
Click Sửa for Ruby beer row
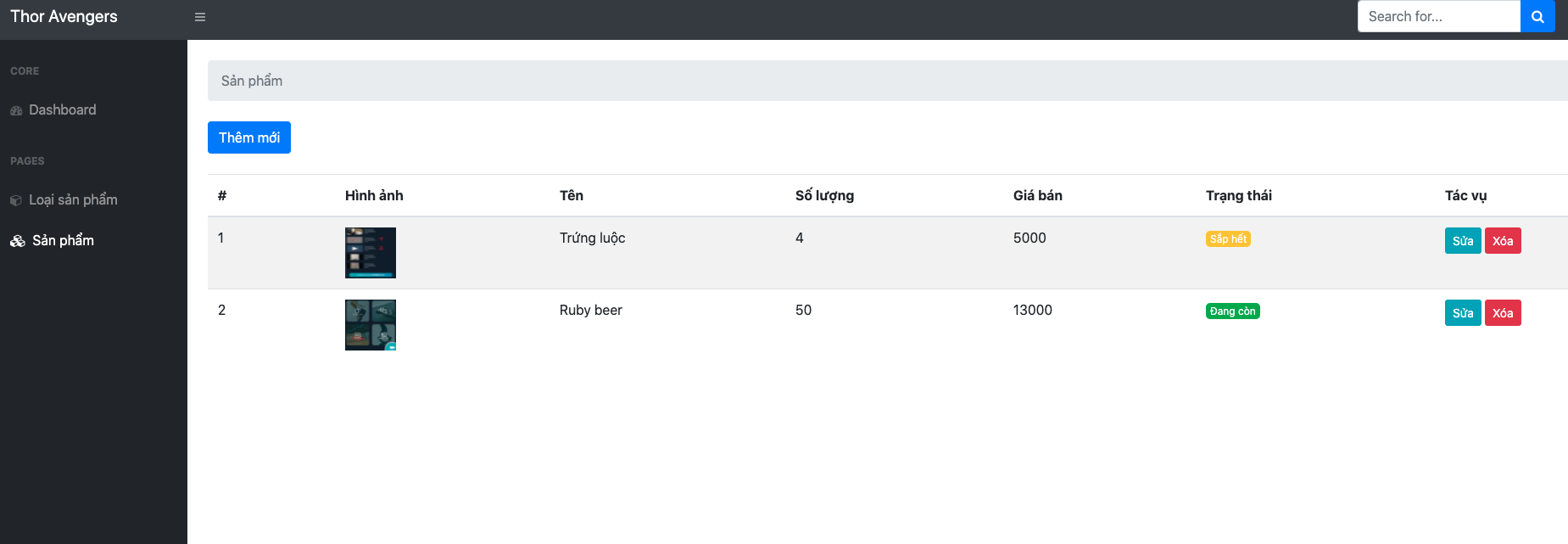(1463, 313)
